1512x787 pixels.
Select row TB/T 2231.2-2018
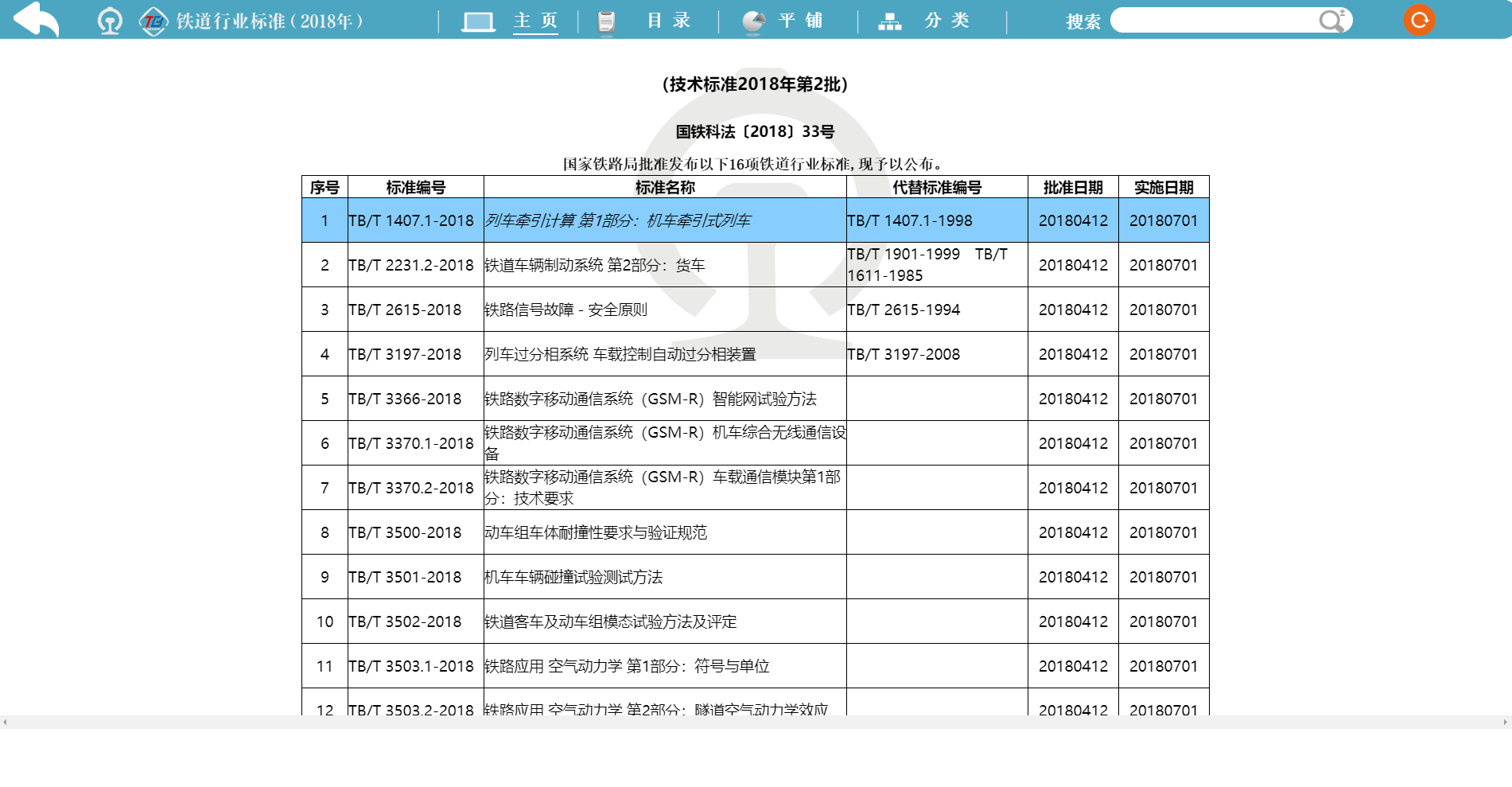(x=410, y=265)
